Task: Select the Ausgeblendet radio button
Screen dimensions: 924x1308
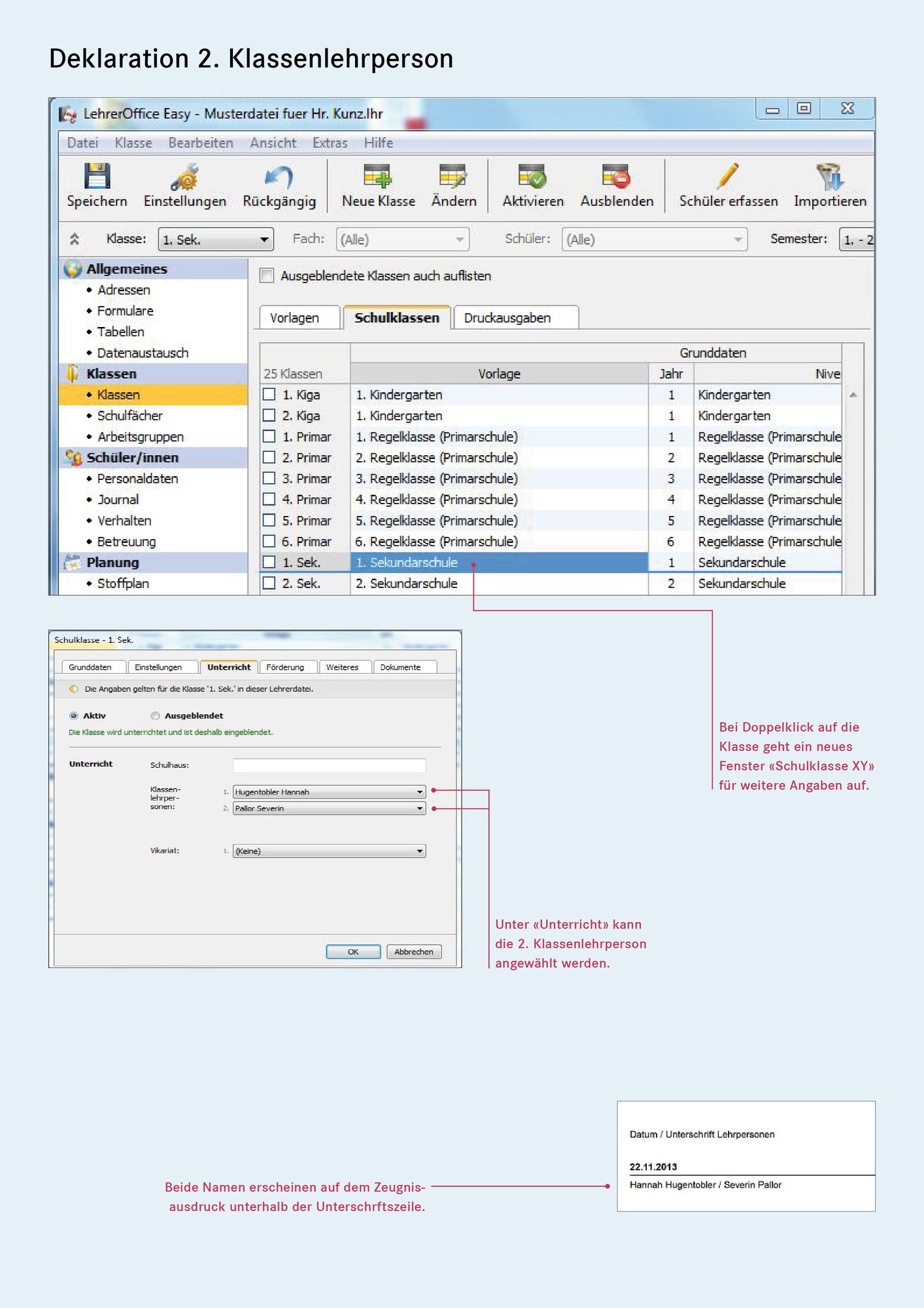Action: [155, 716]
